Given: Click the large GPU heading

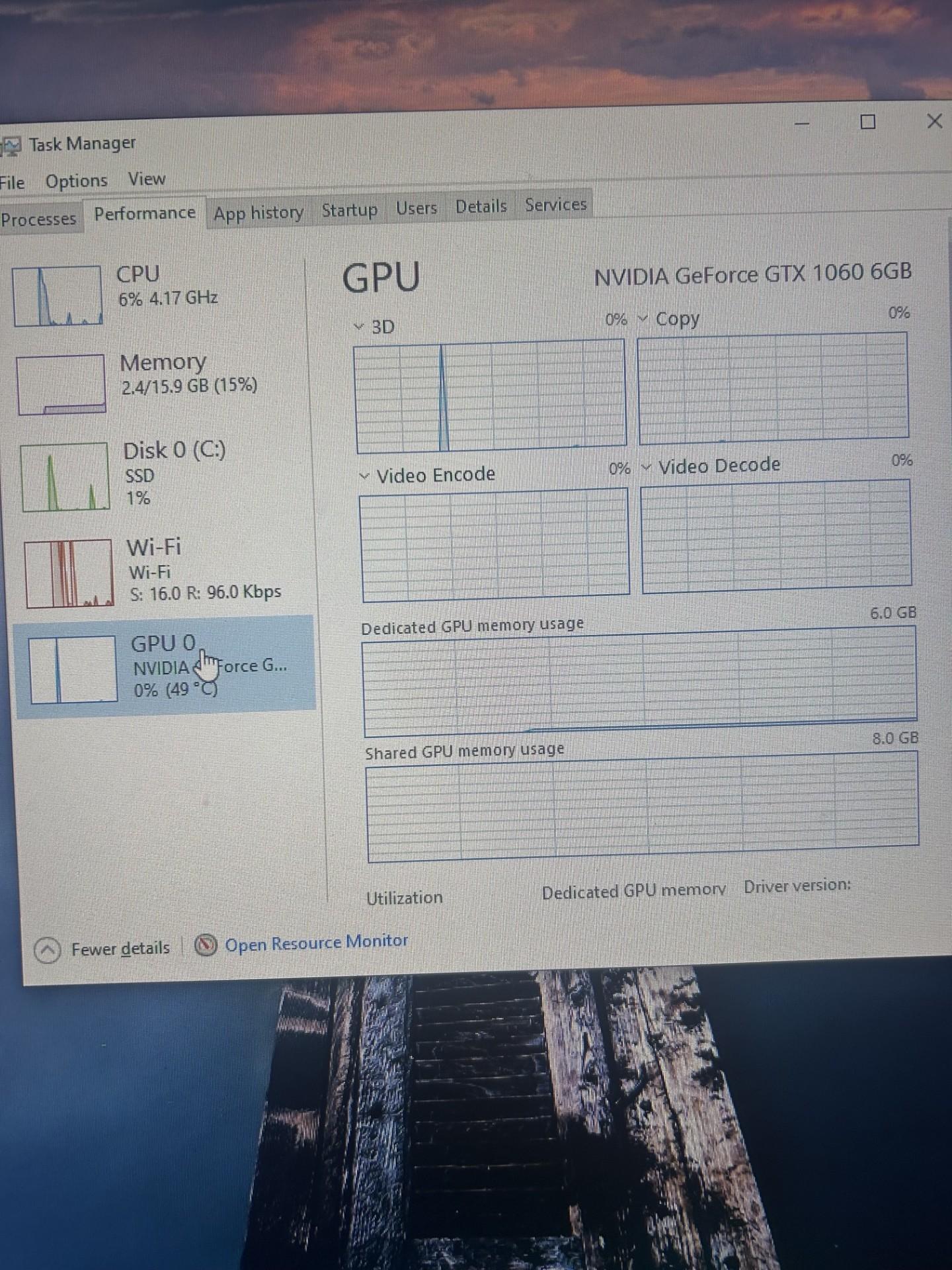Looking at the screenshot, I should [x=381, y=277].
